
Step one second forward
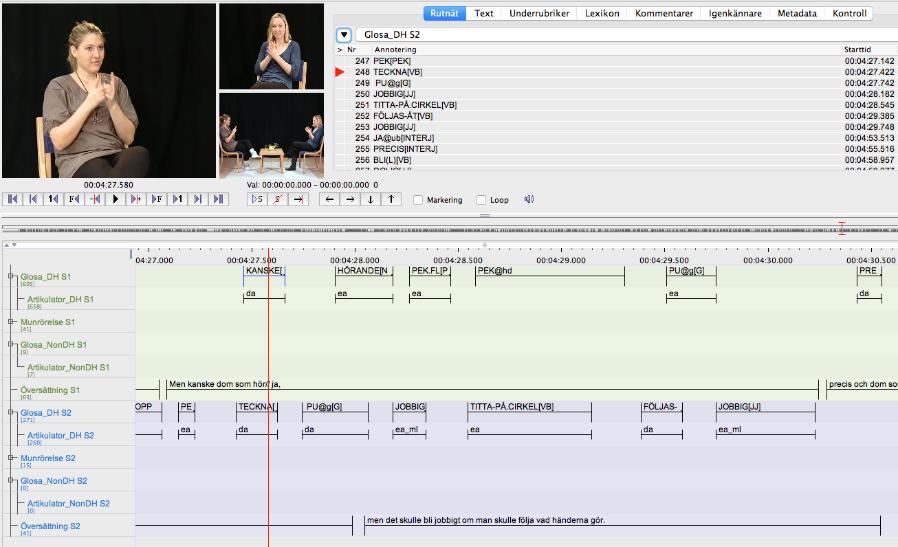(178, 199)
